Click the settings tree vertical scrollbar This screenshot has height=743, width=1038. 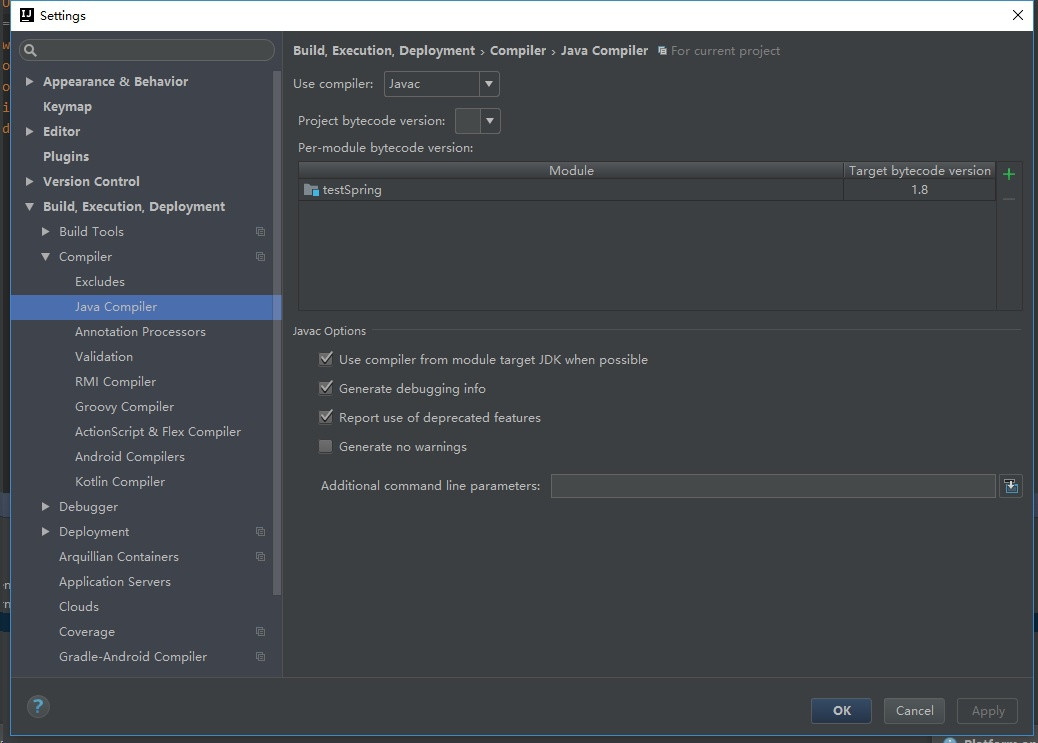click(277, 331)
